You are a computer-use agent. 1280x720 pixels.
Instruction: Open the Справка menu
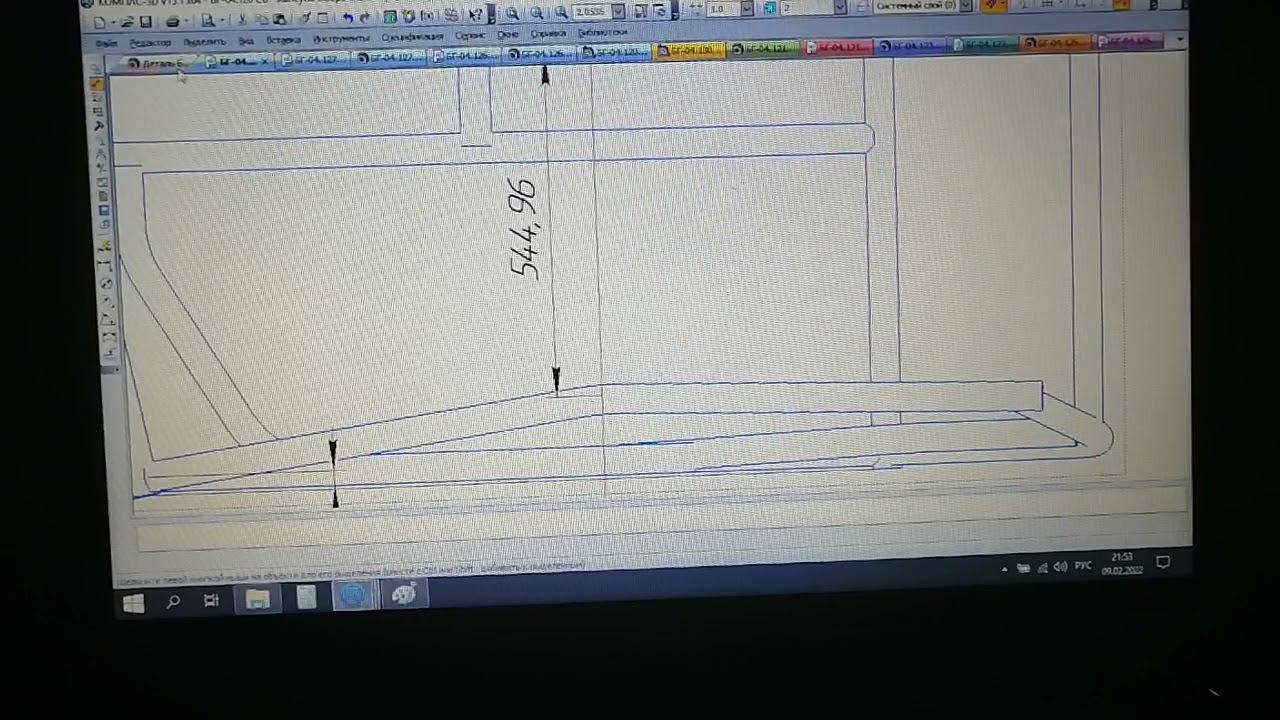[x=548, y=33]
